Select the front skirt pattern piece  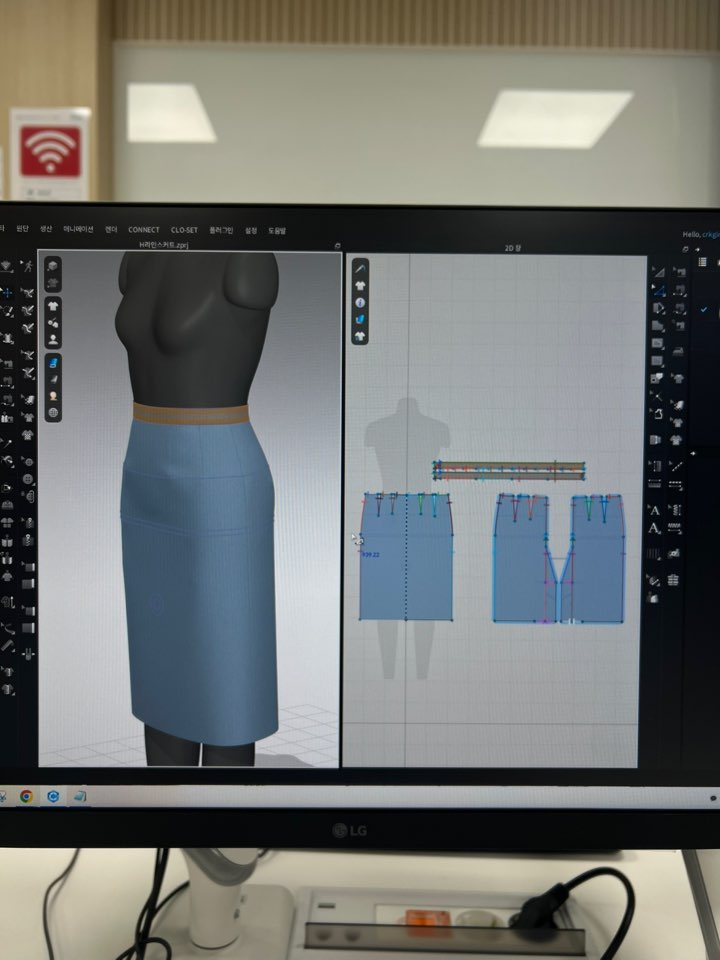tap(405, 560)
